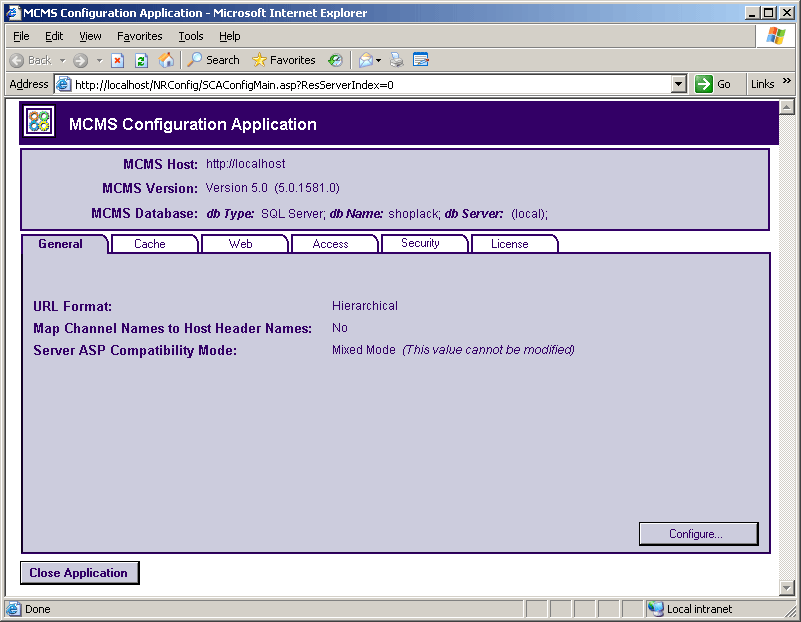Click the 'SQL Server' db type value

293,213
